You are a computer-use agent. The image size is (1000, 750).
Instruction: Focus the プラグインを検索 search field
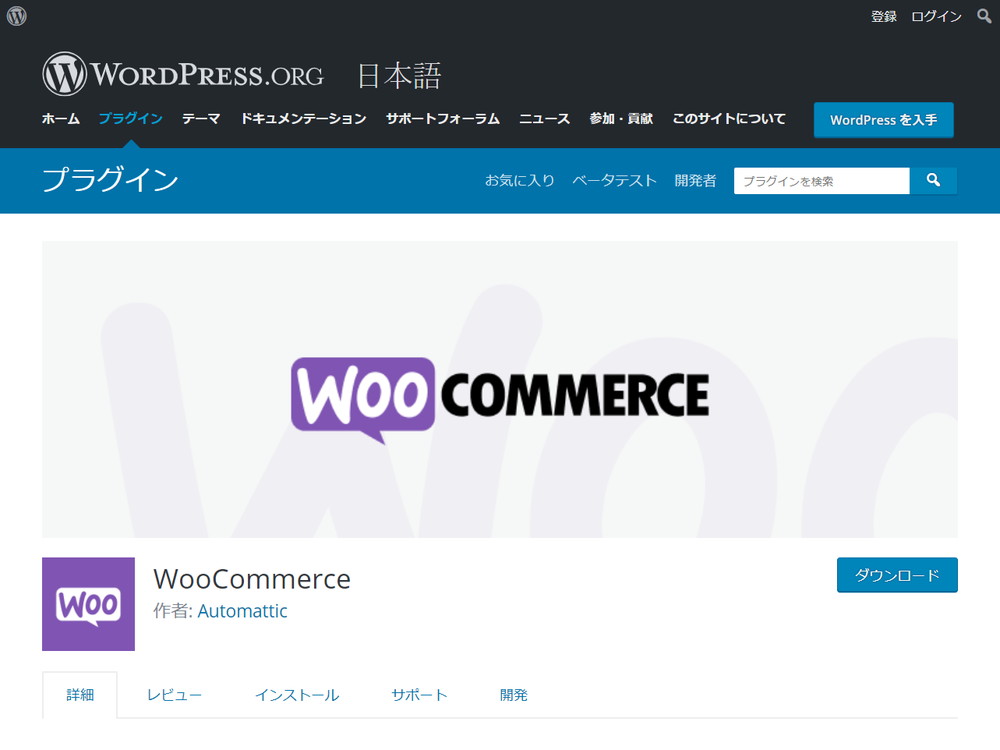(821, 180)
